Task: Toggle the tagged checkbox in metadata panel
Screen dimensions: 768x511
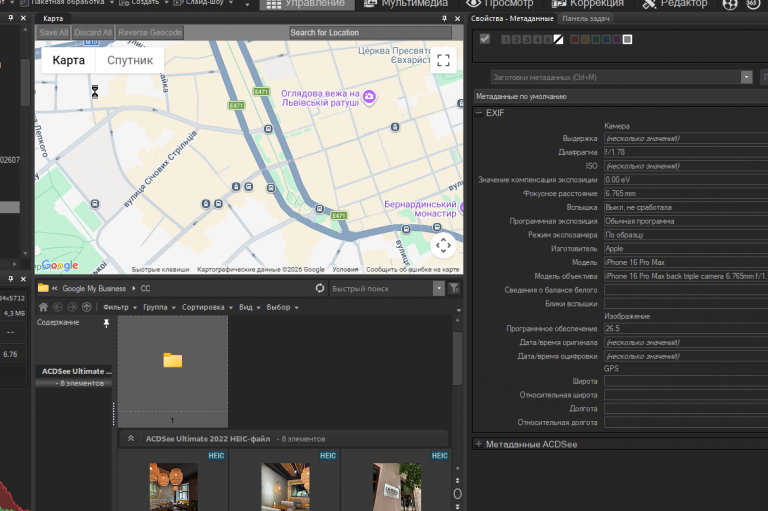Action: tap(485, 39)
